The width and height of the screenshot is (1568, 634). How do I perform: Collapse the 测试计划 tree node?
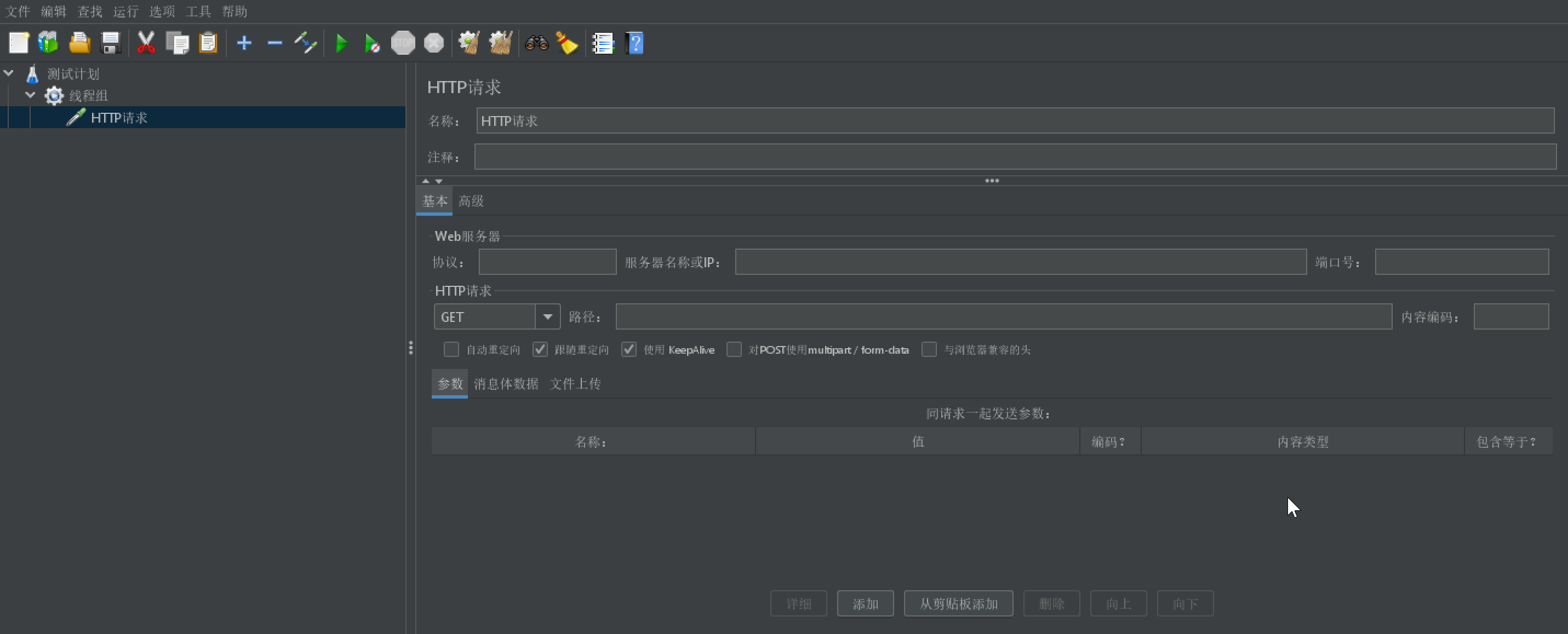(9, 73)
